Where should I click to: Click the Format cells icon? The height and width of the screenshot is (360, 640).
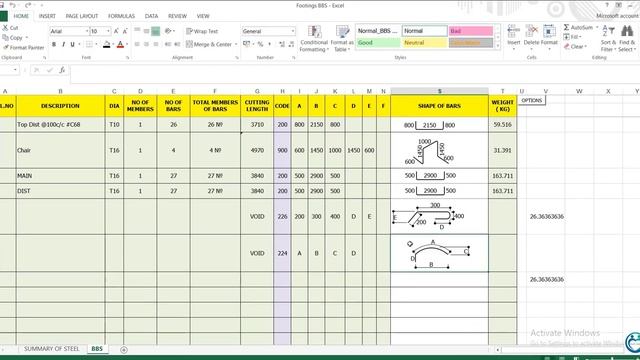tap(549, 32)
